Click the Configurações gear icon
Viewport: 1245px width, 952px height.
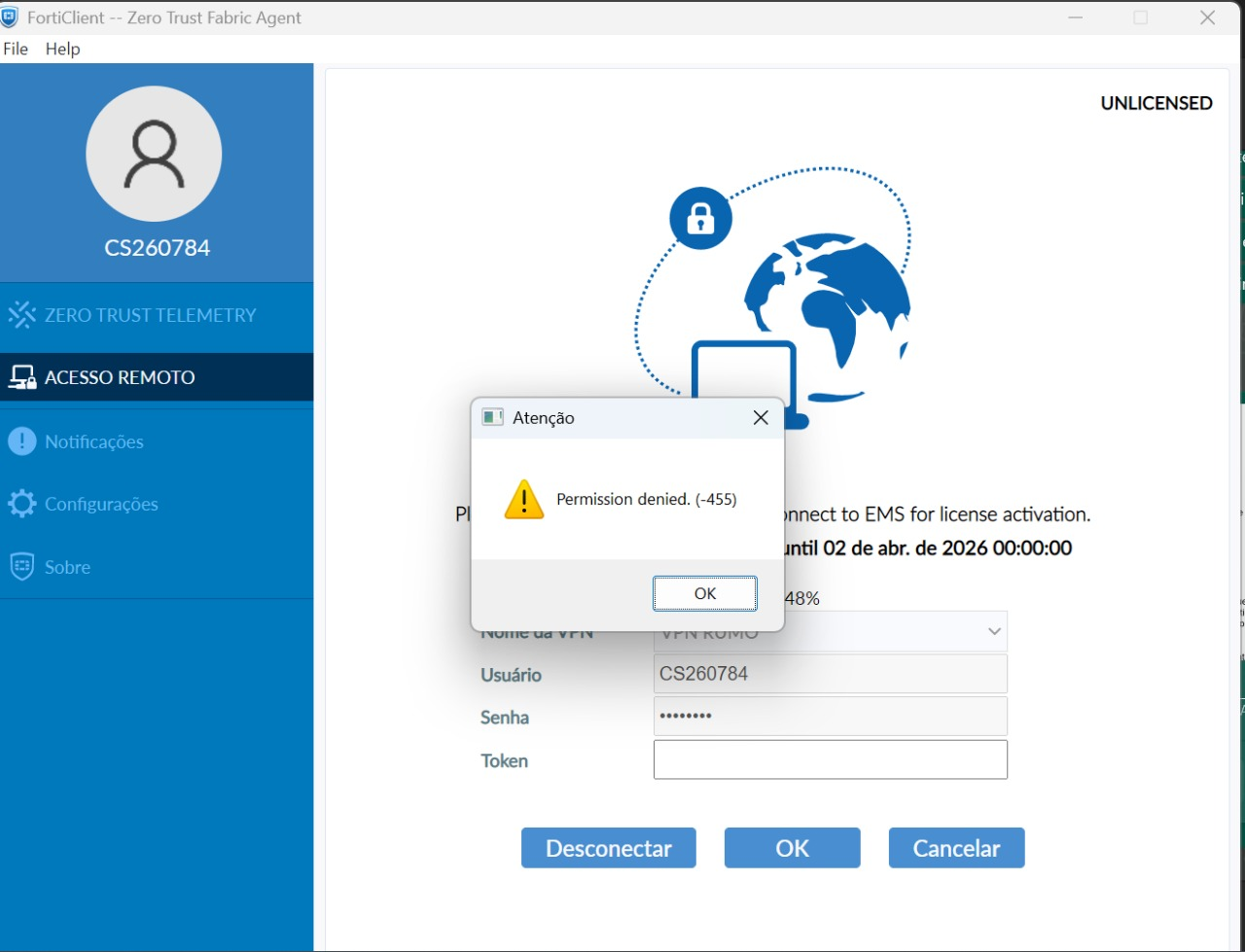[x=21, y=504]
